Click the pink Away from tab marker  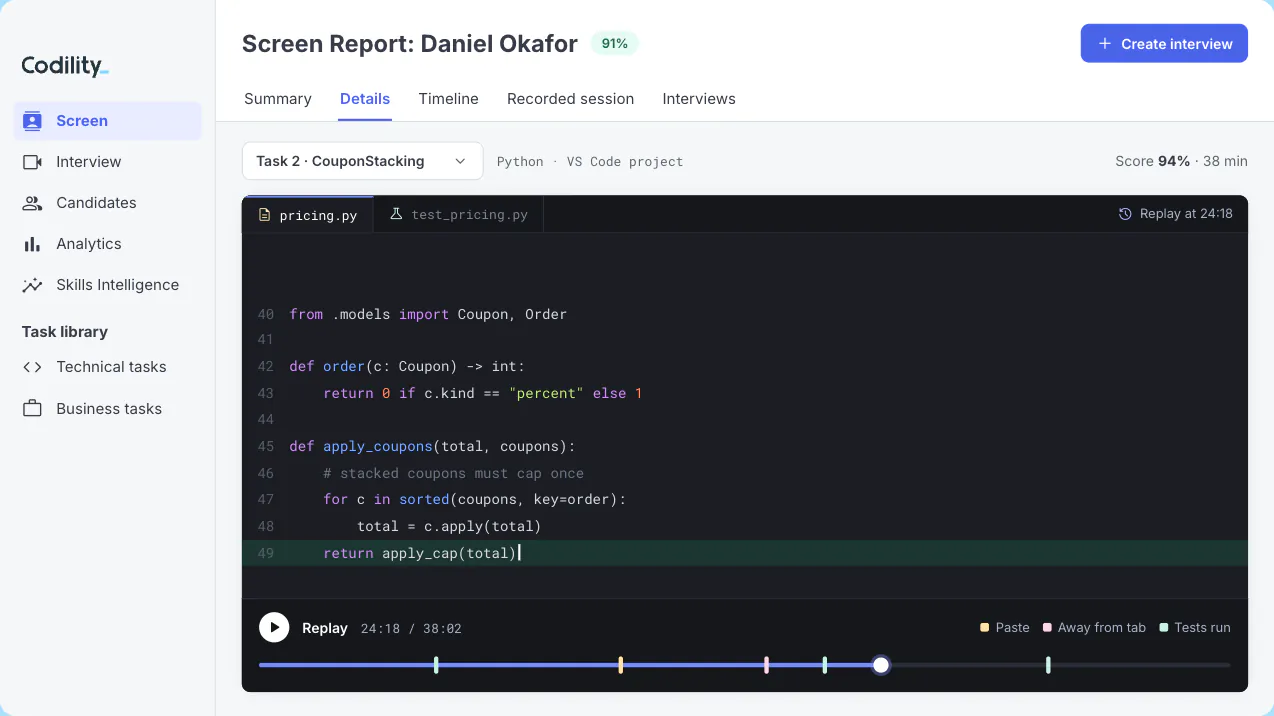(766, 665)
